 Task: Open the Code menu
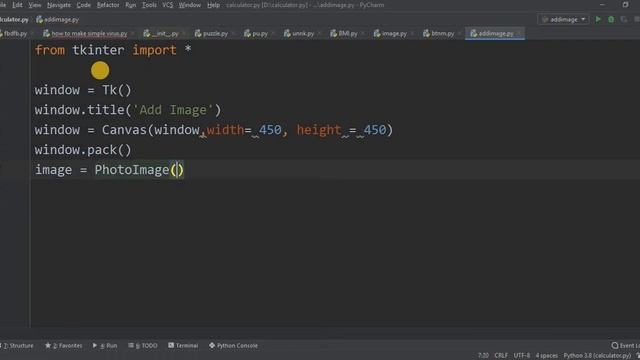click(84, 5)
